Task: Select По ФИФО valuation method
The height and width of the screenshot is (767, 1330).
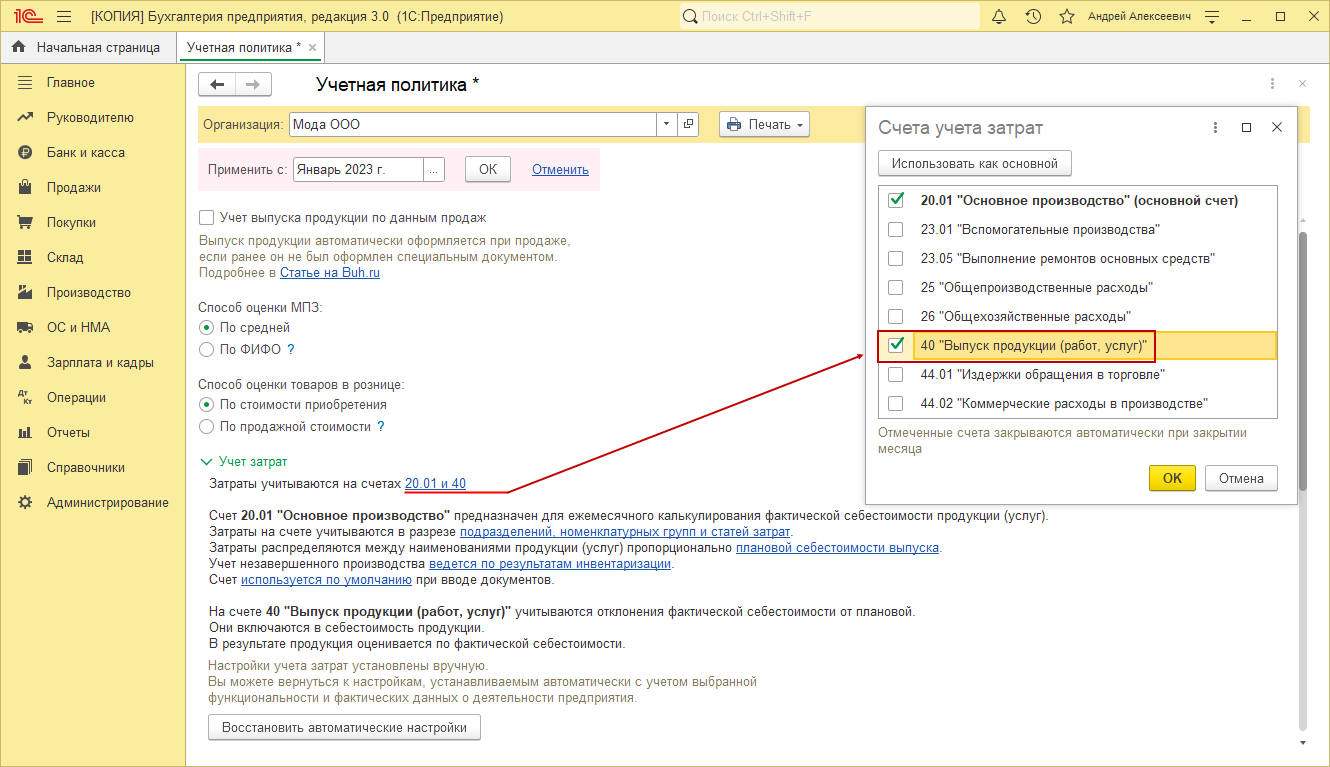Action: 207,350
